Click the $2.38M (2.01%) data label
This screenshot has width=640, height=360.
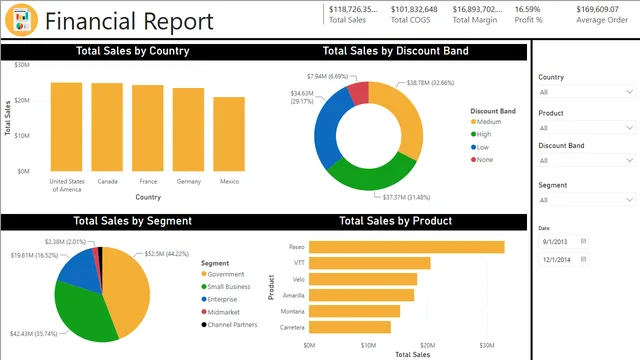pos(65,242)
